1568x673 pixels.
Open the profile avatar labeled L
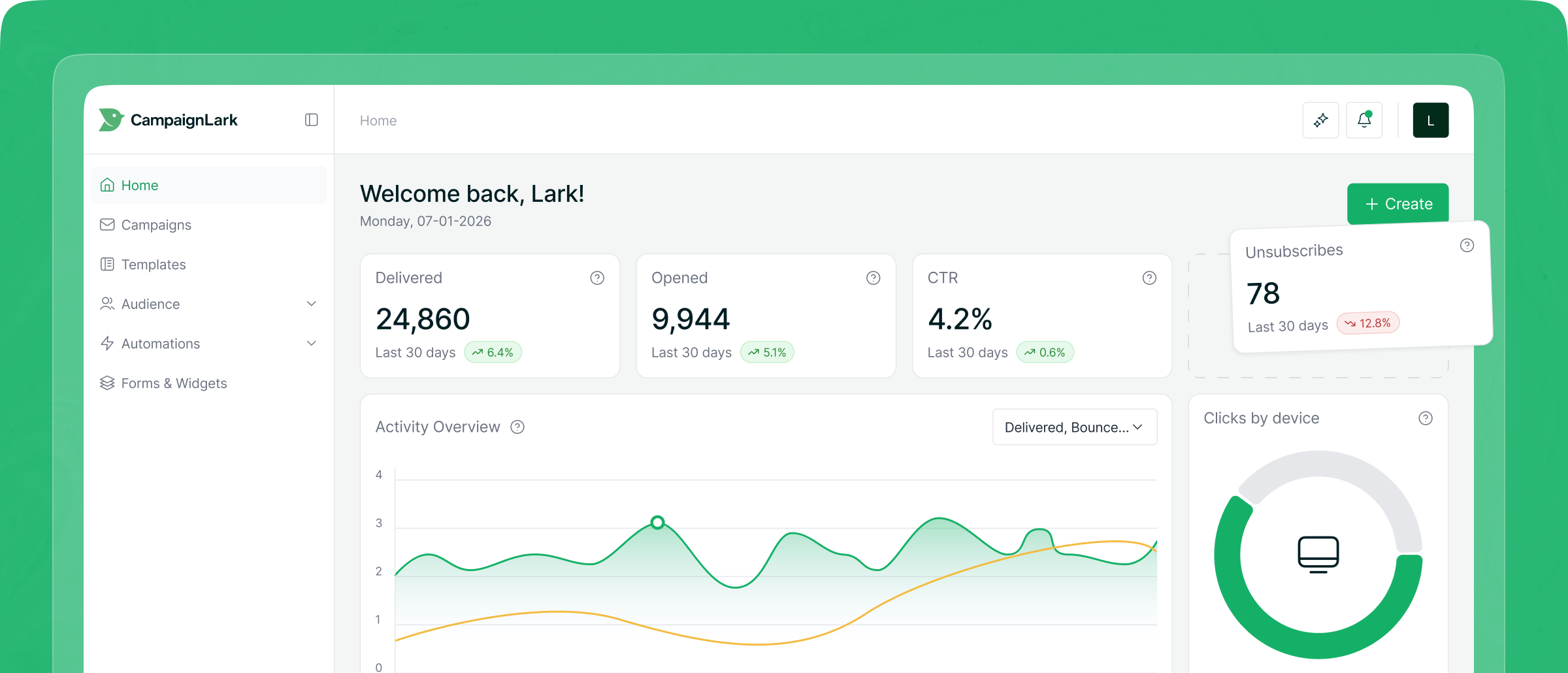pyautogui.click(x=1431, y=120)
